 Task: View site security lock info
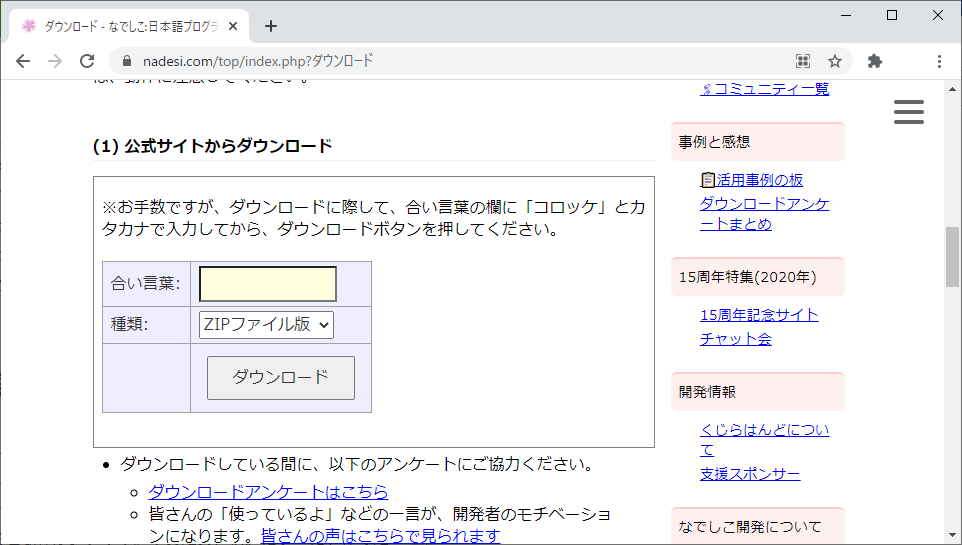pyautogui.click(x=127, y=61)
